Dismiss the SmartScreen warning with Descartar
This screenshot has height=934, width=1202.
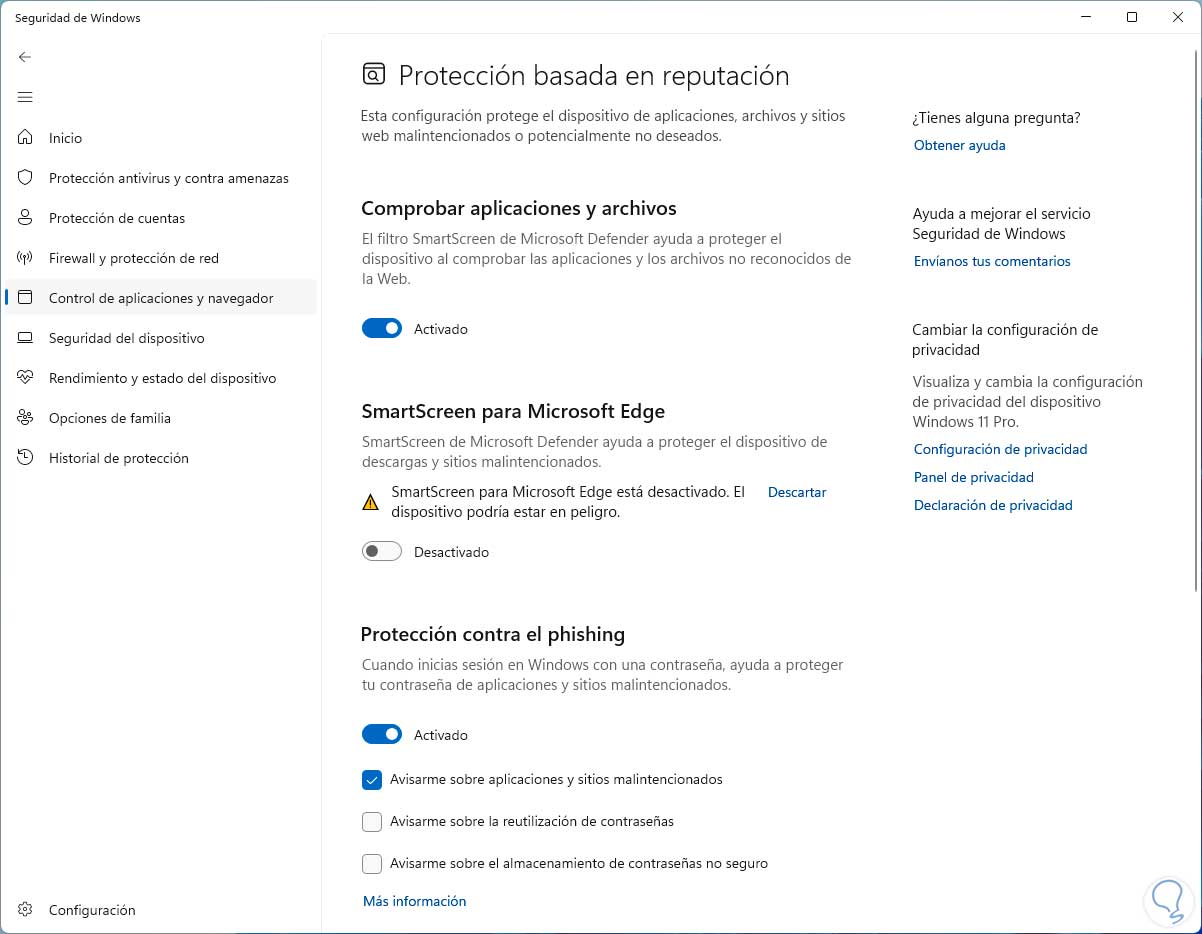[797, 492]
